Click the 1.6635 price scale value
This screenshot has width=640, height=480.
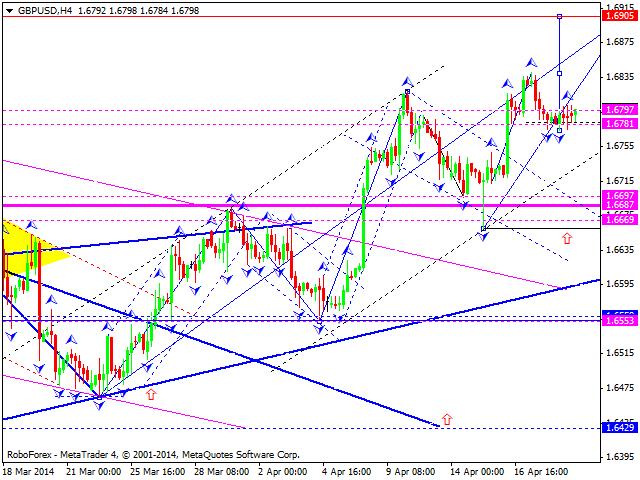pos(620,249)
